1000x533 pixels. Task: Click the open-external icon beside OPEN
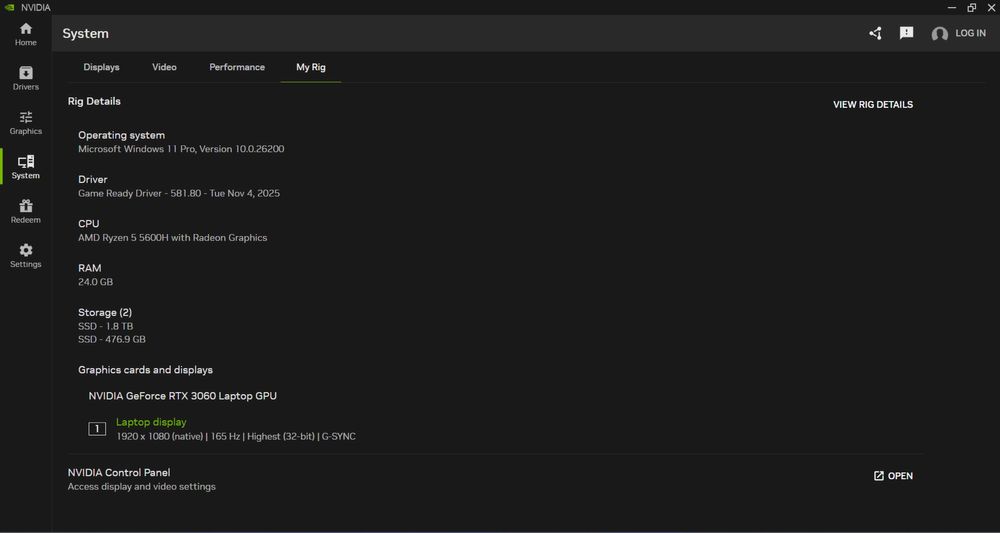(x=879, y=476)
